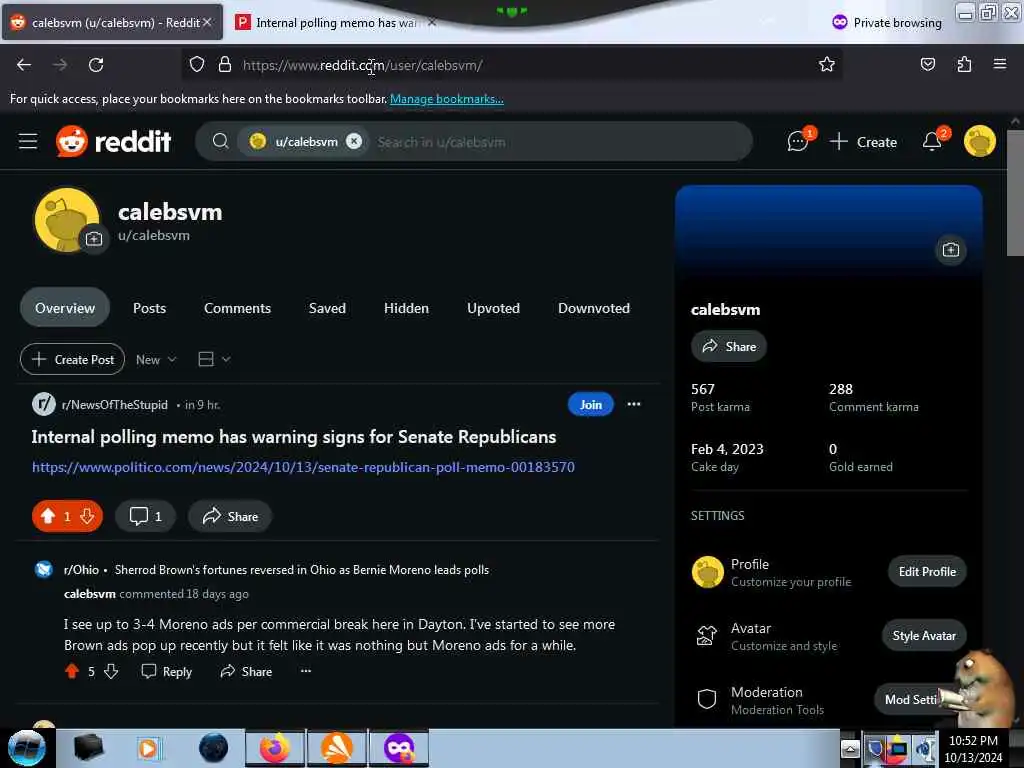Open the notifications bell
Viewport: 1024px width, 768px height.
pyautogui.click(x=932, y=141)
